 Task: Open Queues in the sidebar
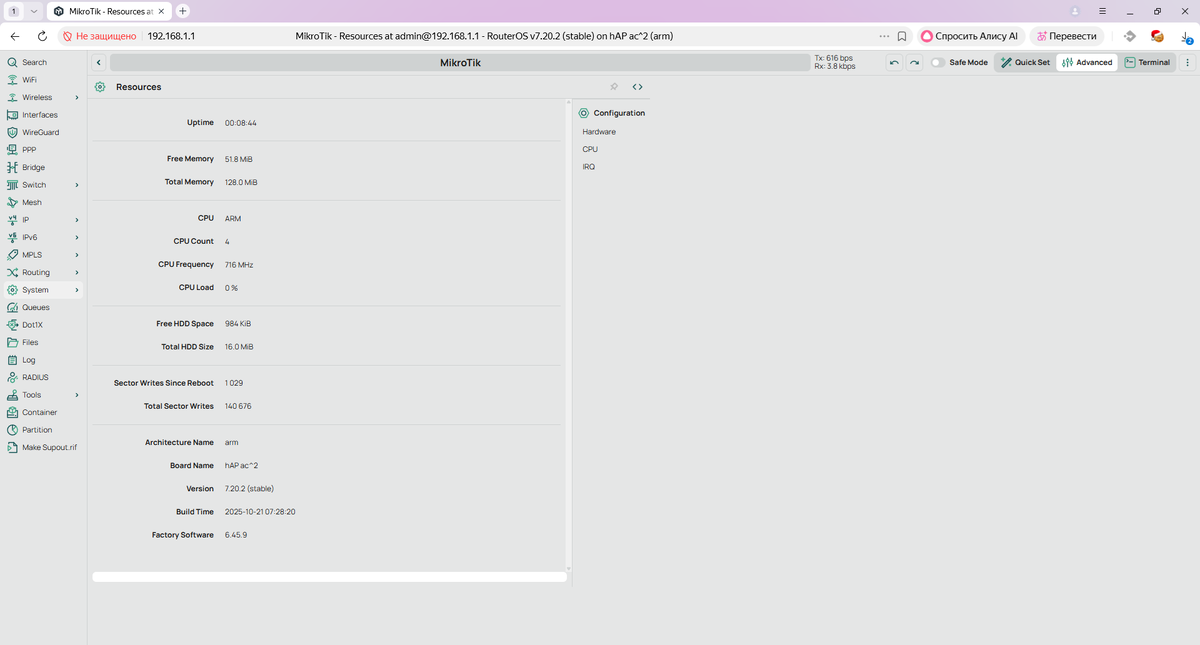(36, 307)
